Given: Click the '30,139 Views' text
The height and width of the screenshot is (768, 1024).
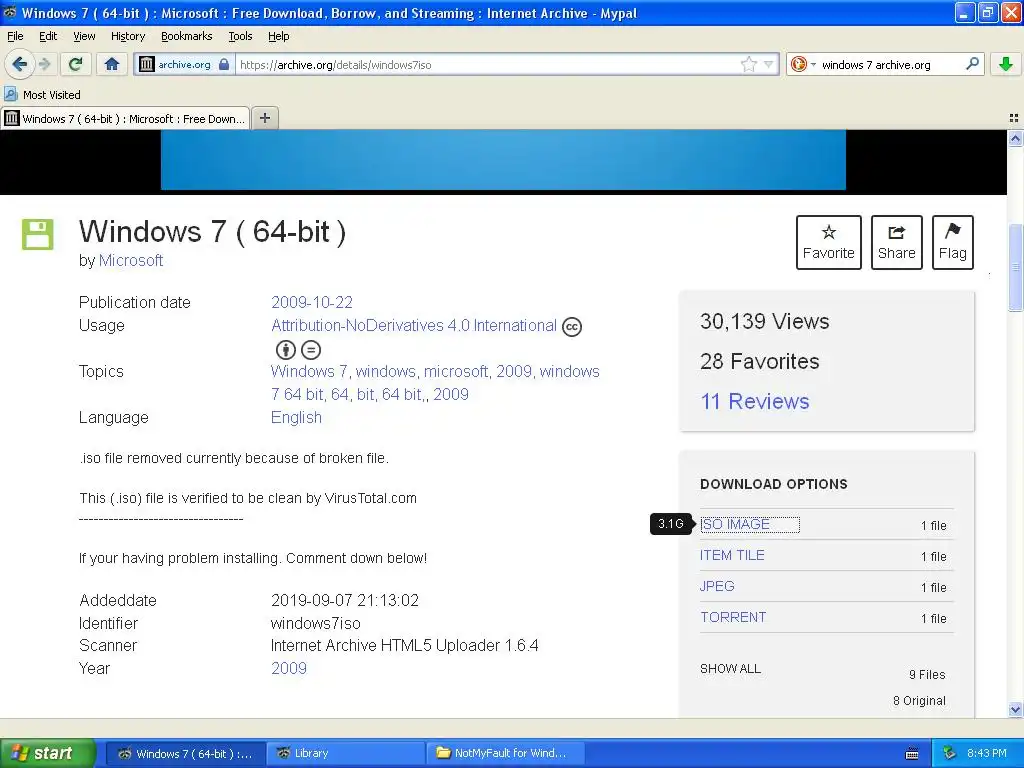Looking at the screenshot, I should coord(764,321).
